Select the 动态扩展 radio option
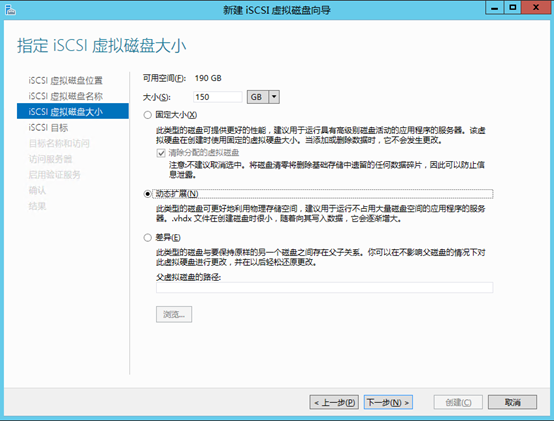This screenshot has width=554, height=421. pos(148,194)
